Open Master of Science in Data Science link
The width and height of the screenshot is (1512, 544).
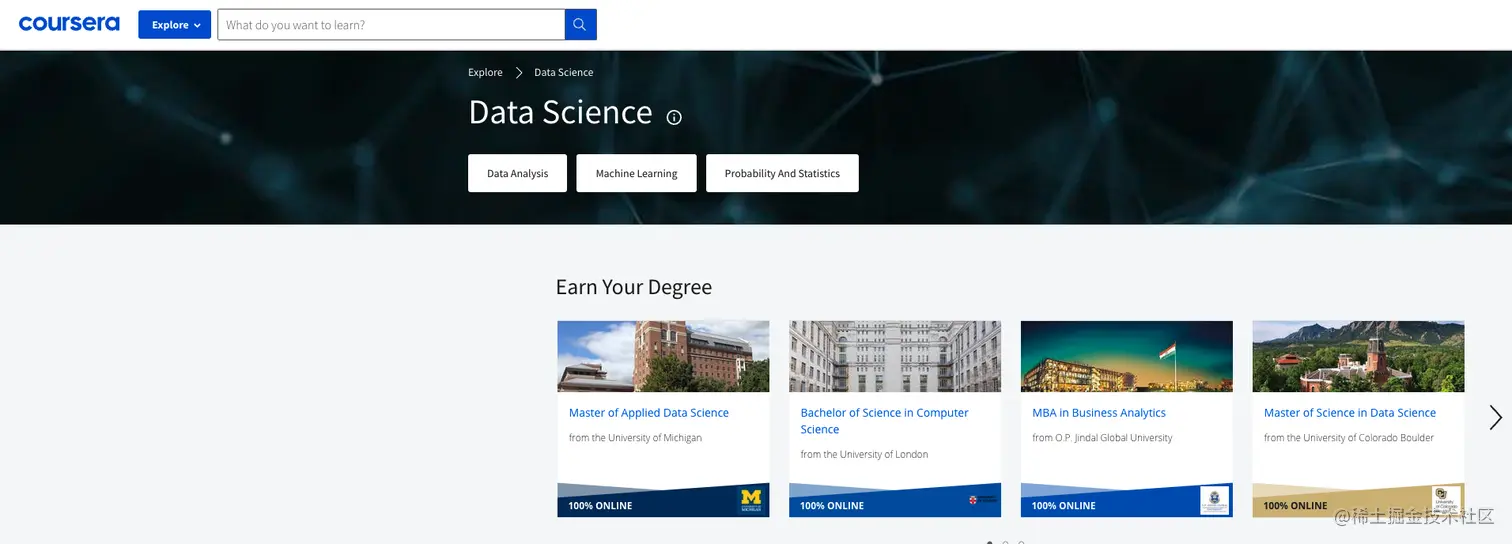click(x=1350, y=413)
